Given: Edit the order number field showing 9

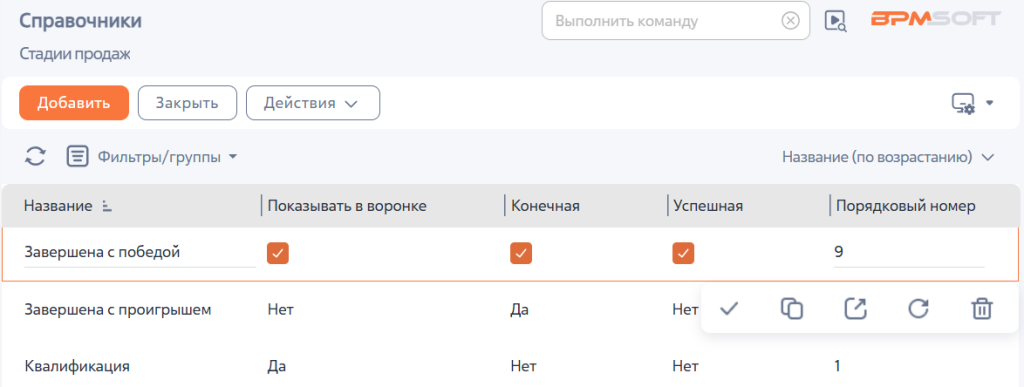Looking at the screenshot, I should point(909,253).
